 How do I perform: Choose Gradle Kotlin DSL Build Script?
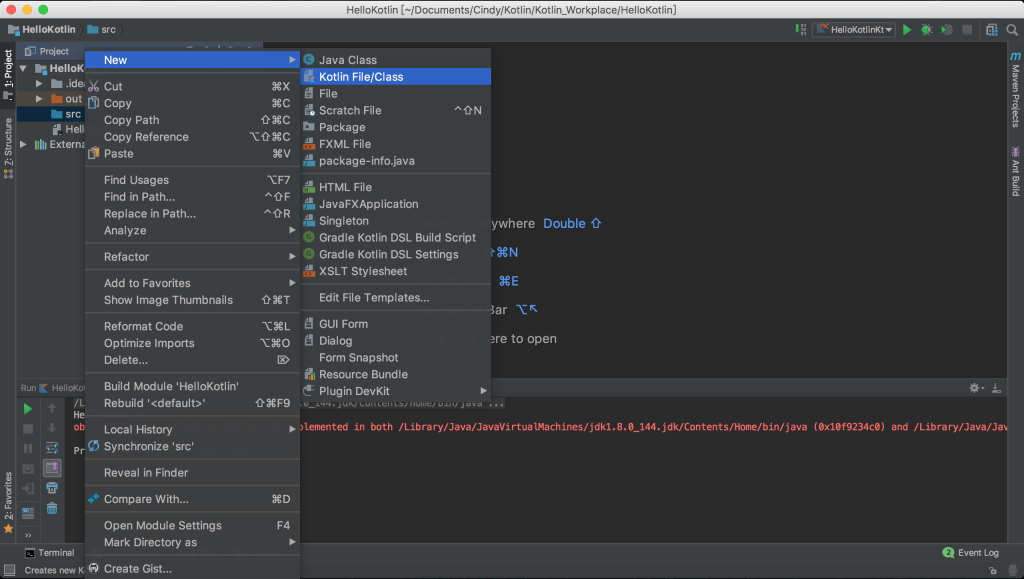tap(395, 238)
